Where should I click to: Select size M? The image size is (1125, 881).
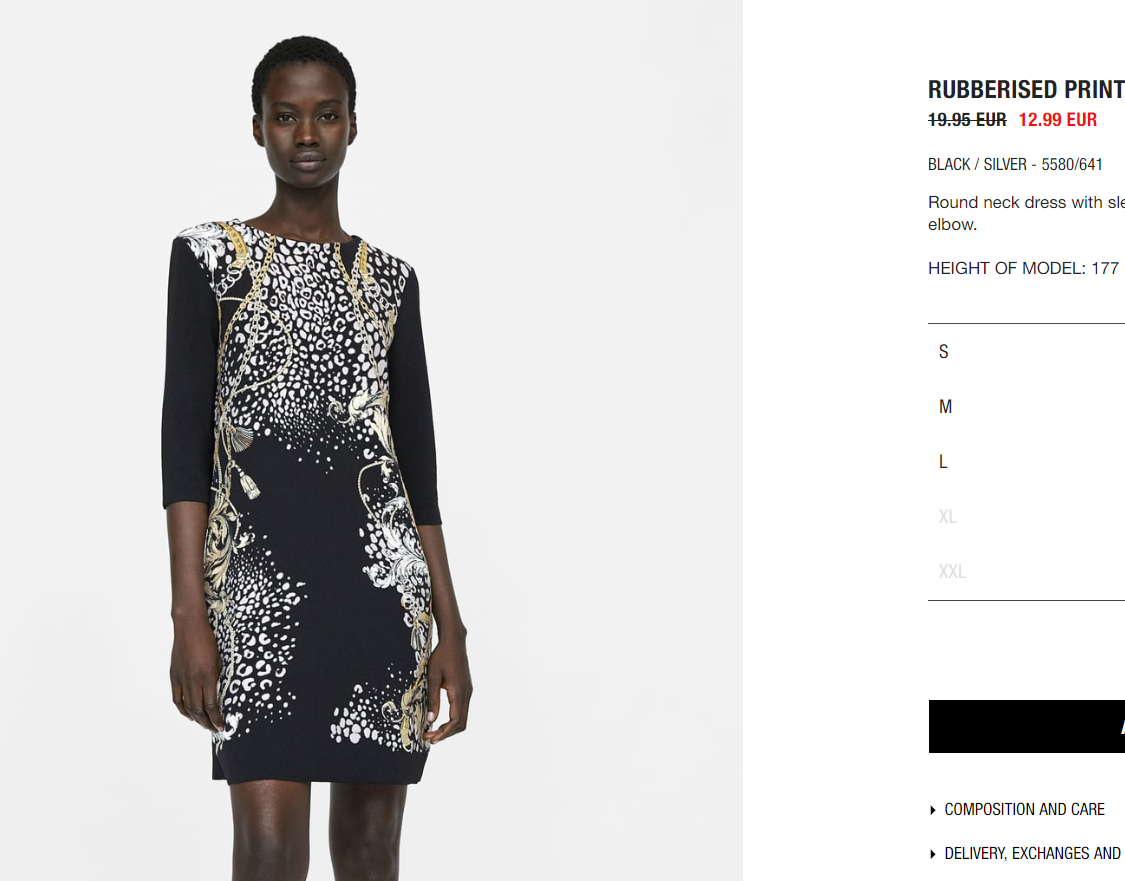tap(1026, 407)
